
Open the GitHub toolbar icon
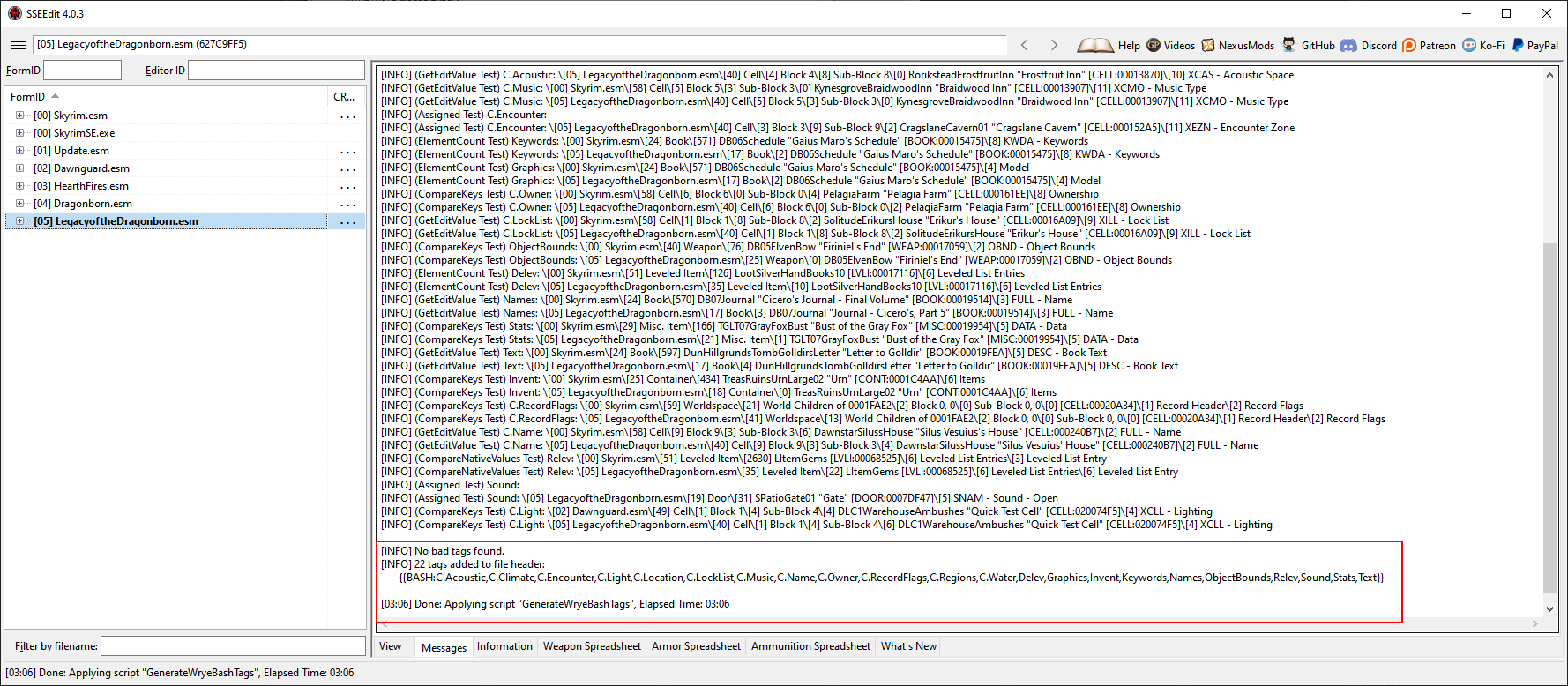coord(1289,45)
